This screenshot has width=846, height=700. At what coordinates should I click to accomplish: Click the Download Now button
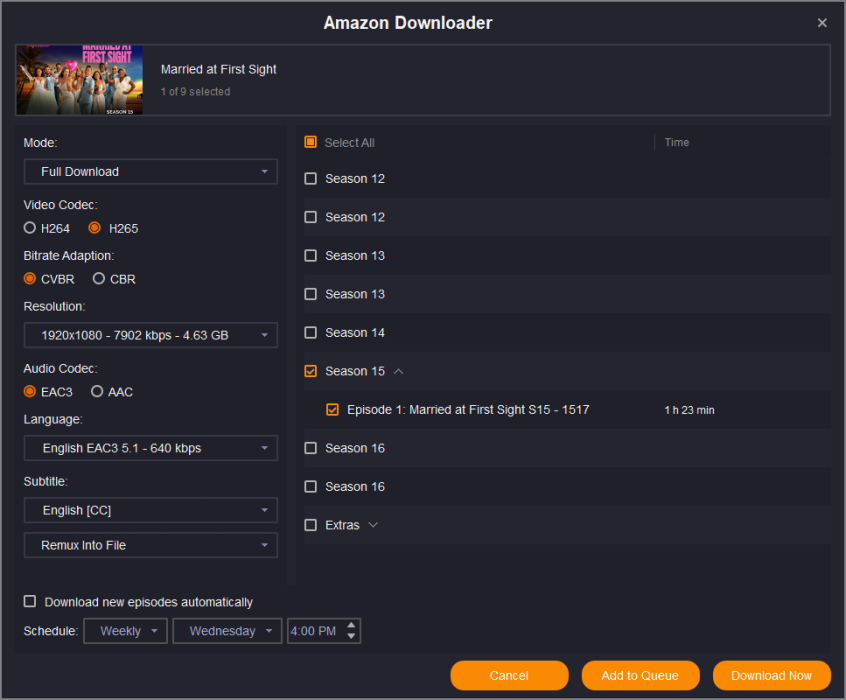coord(772,676)
